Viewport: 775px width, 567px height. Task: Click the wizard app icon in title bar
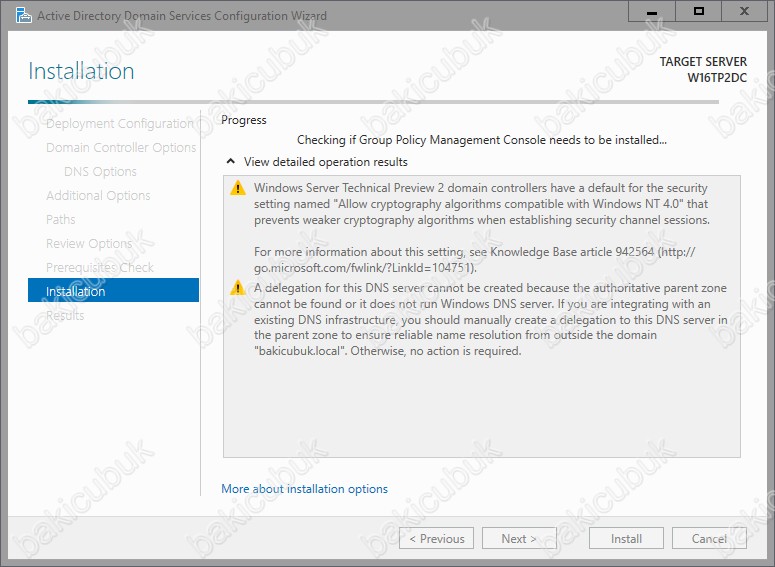(15, 15)
